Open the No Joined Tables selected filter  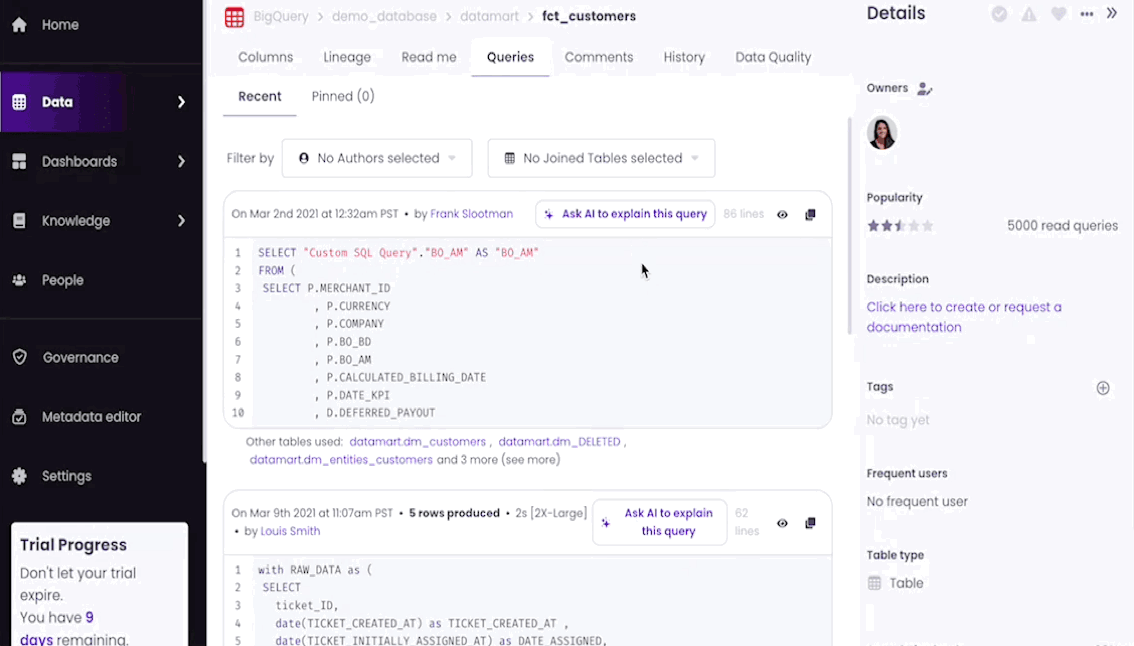[x=600, y=158]
